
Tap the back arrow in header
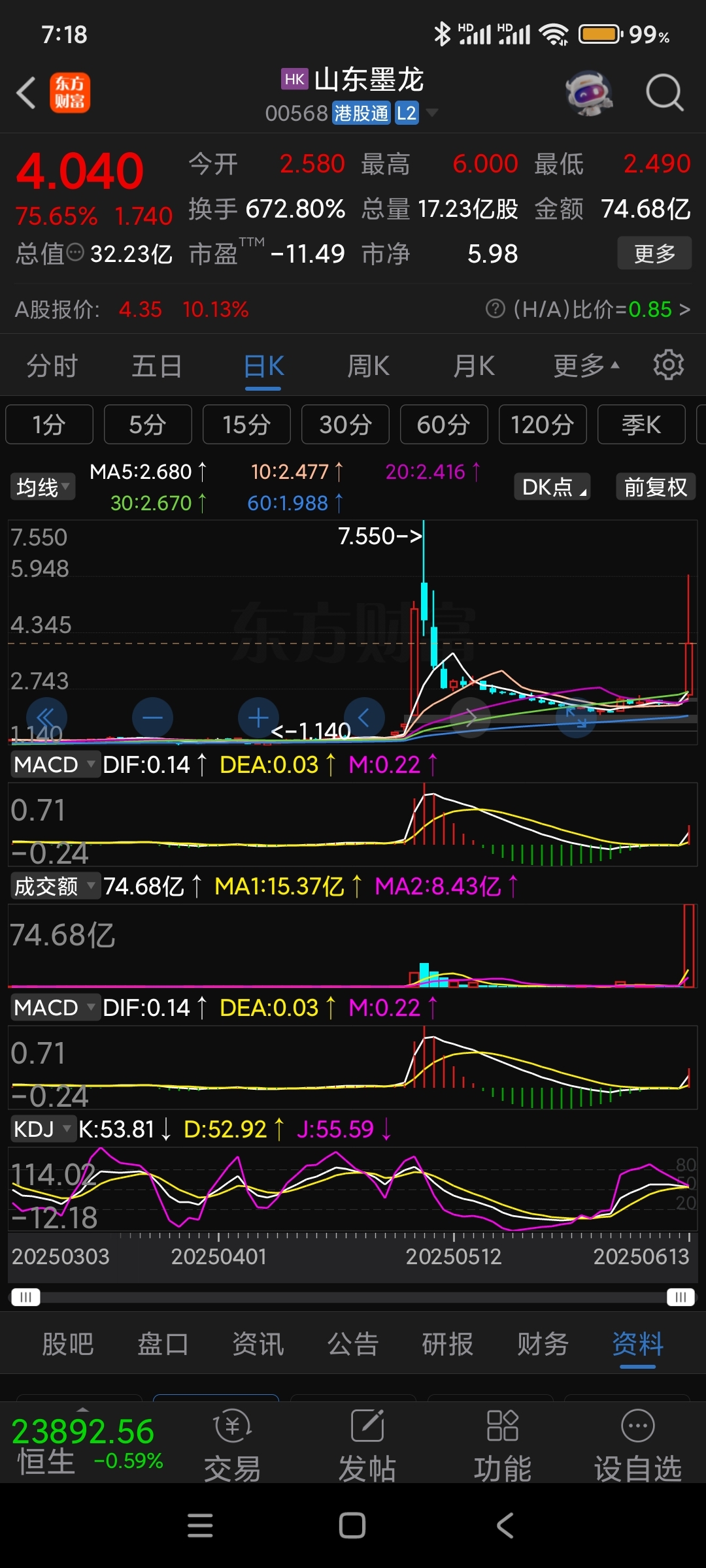coord(26,93)
